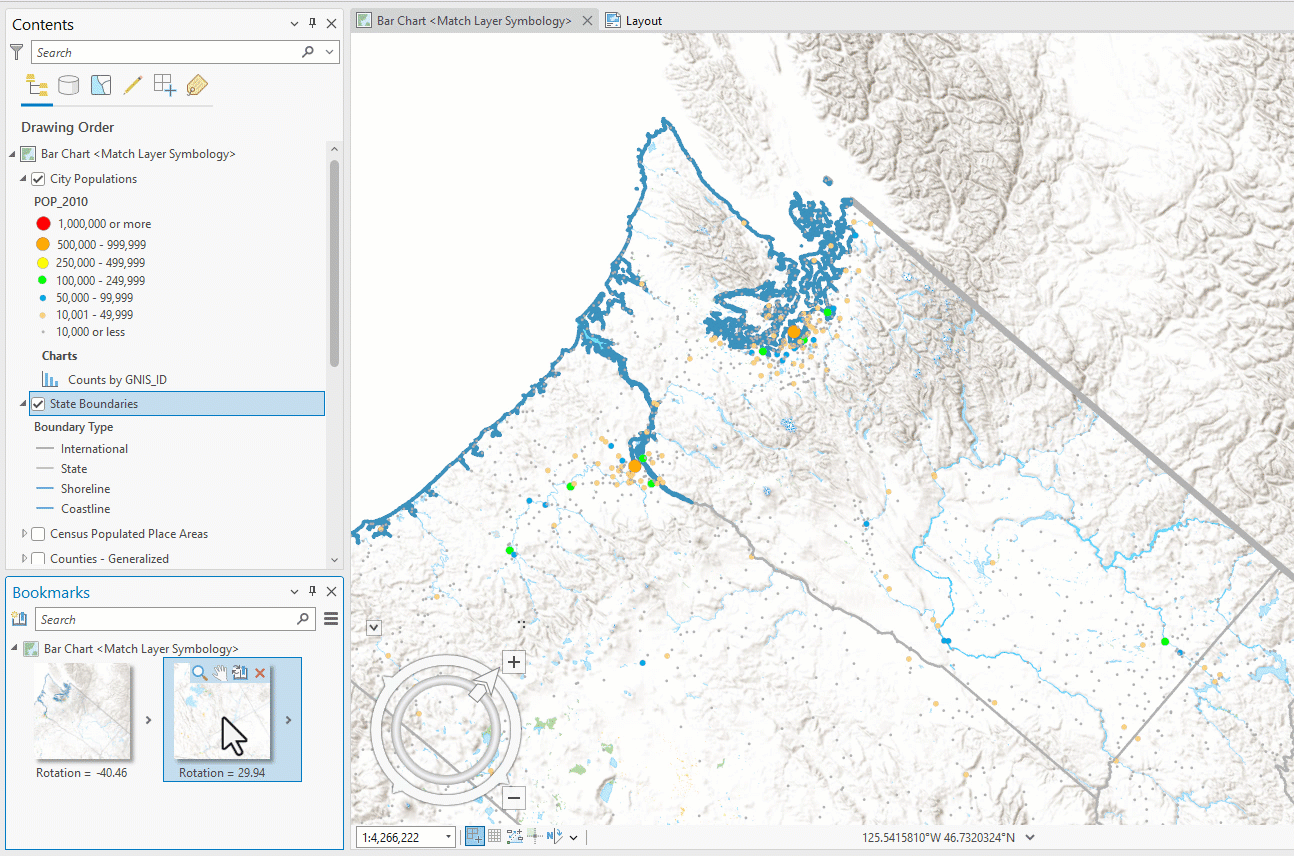Switch to List By Data Source view

69,85
